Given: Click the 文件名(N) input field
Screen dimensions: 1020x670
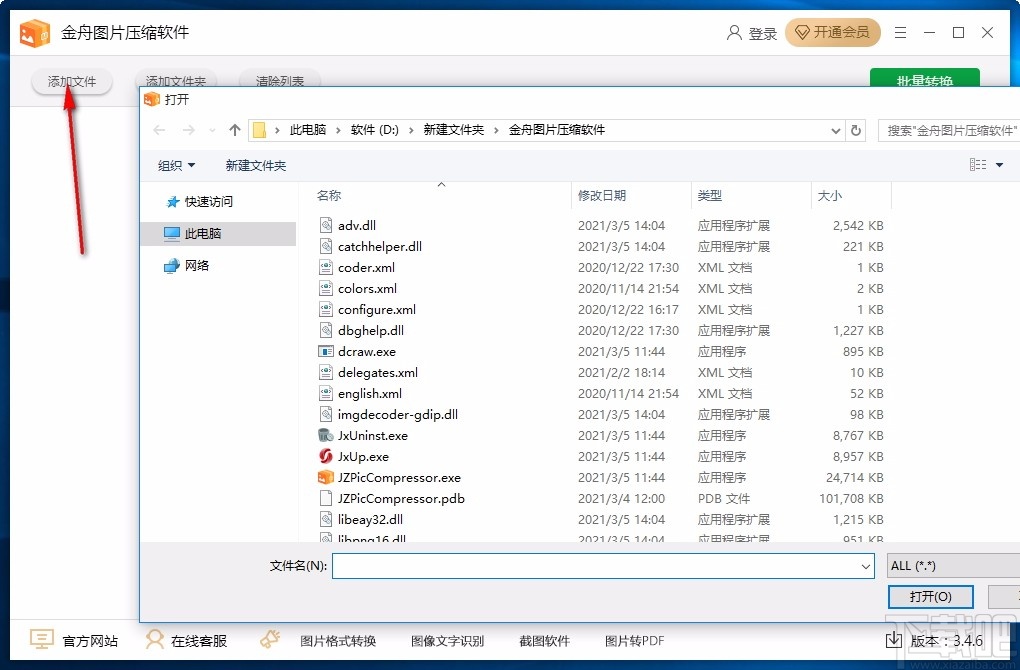Looking at the screenshot, I should tap(600, 565).
